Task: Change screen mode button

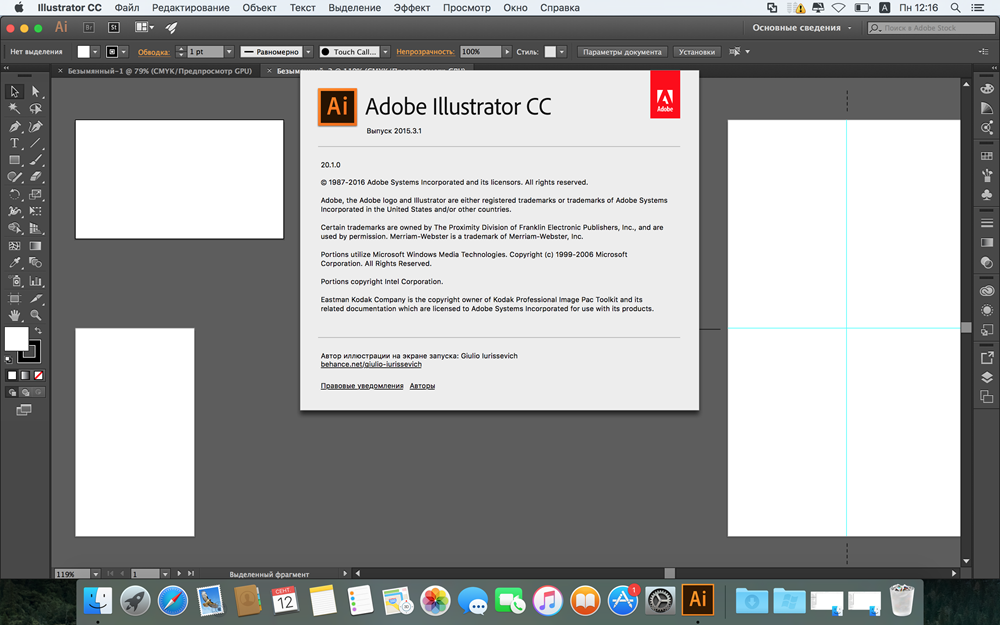Action: tap(24, 410)
